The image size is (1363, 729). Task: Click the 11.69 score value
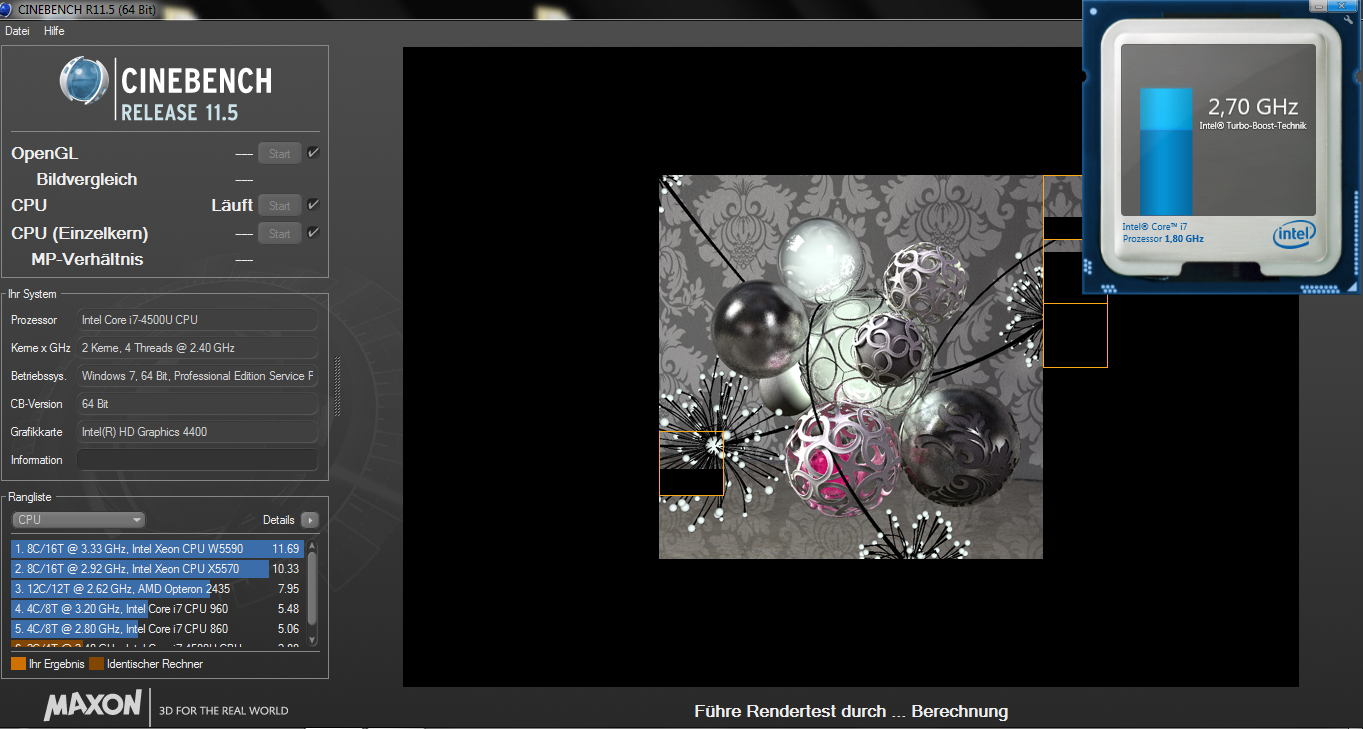tap(286, 549)
